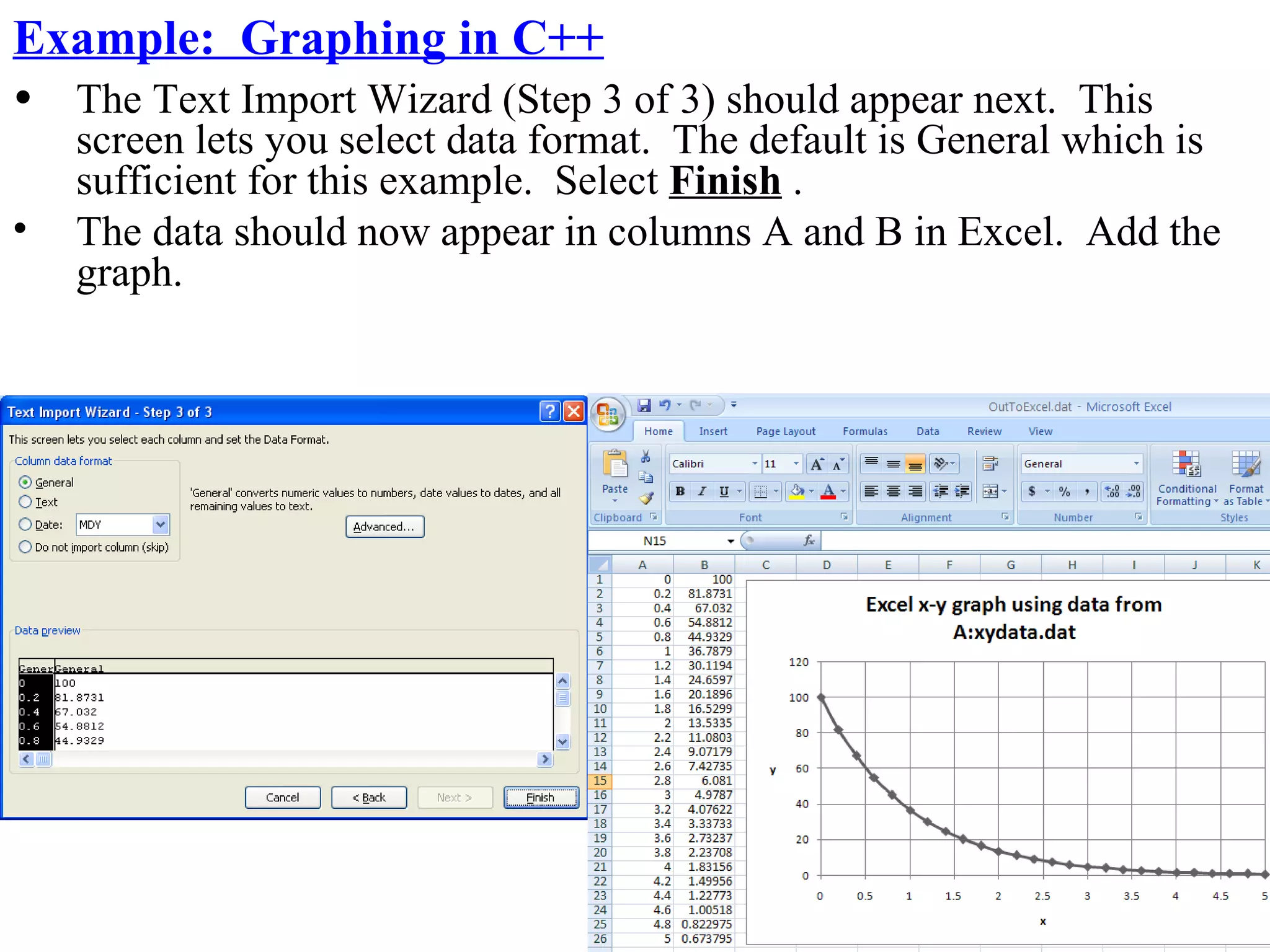This screenshot has height=952, width=1270.
Task: Apply Bold formatting
Action: coord(680,491)
